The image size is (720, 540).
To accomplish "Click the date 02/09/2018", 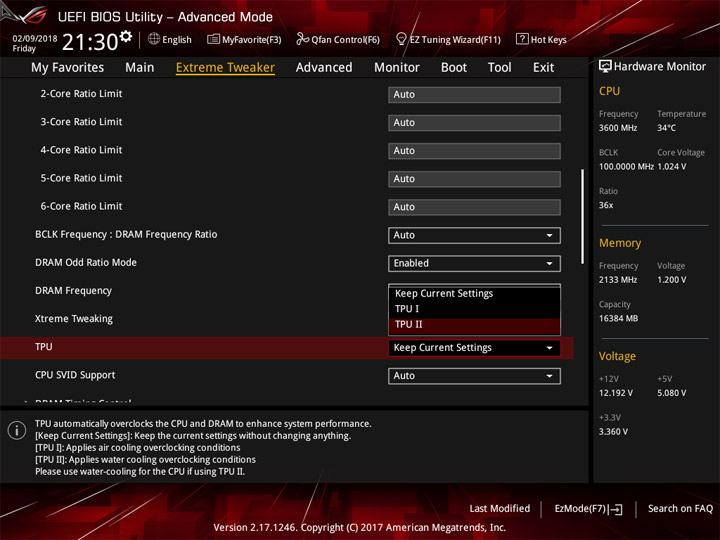I will tap(35, 39).
